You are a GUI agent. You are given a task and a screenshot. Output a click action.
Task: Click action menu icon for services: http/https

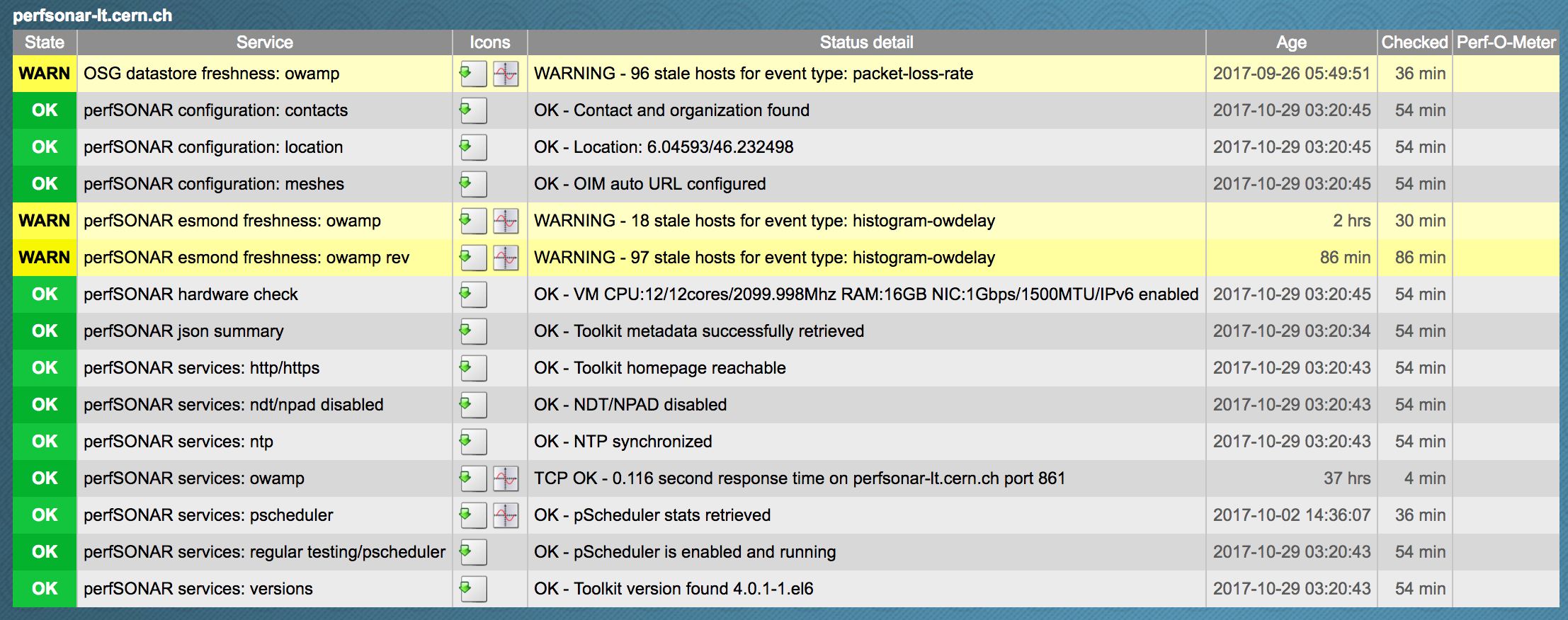coord(473,368)
